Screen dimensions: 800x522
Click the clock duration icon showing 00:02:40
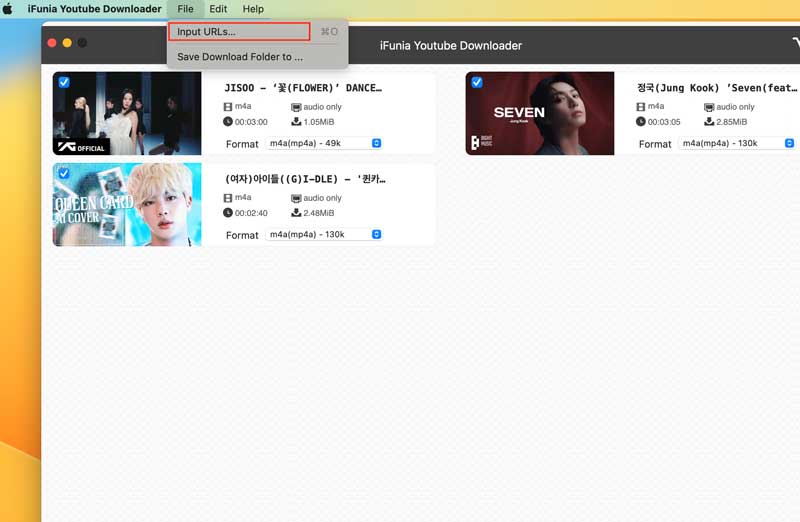pyautogui.click(x=228, y=213)
